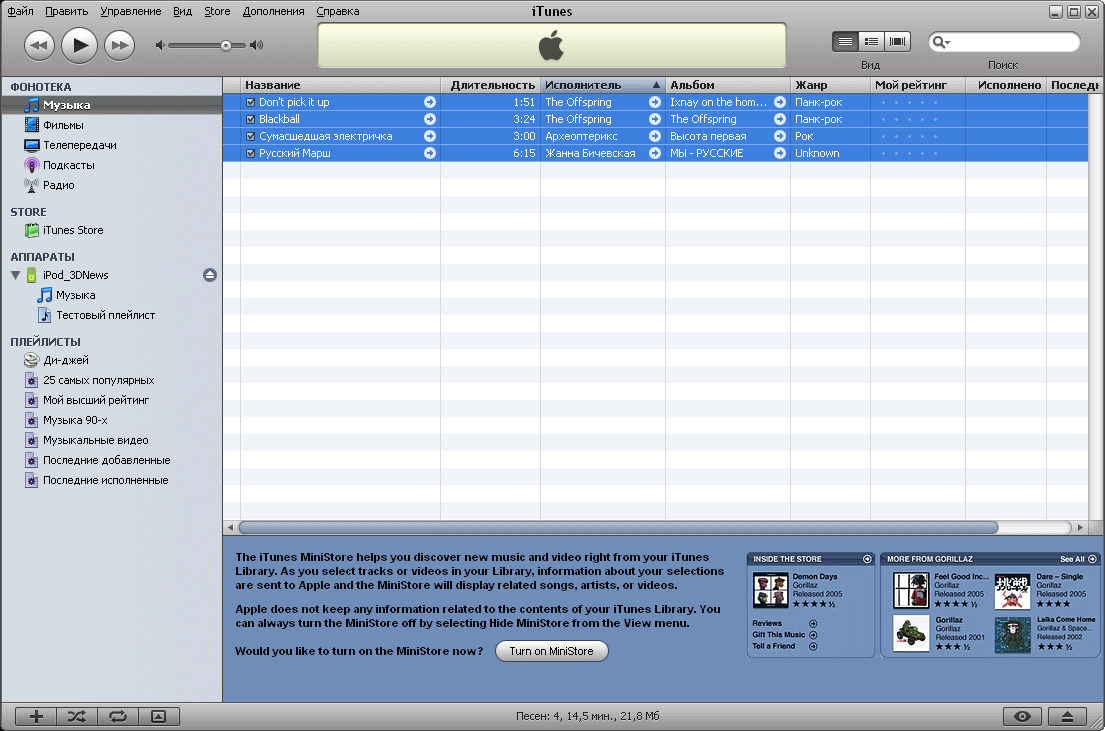Open the Файл menu
The image size is (1105, 731).
[20, 11]
